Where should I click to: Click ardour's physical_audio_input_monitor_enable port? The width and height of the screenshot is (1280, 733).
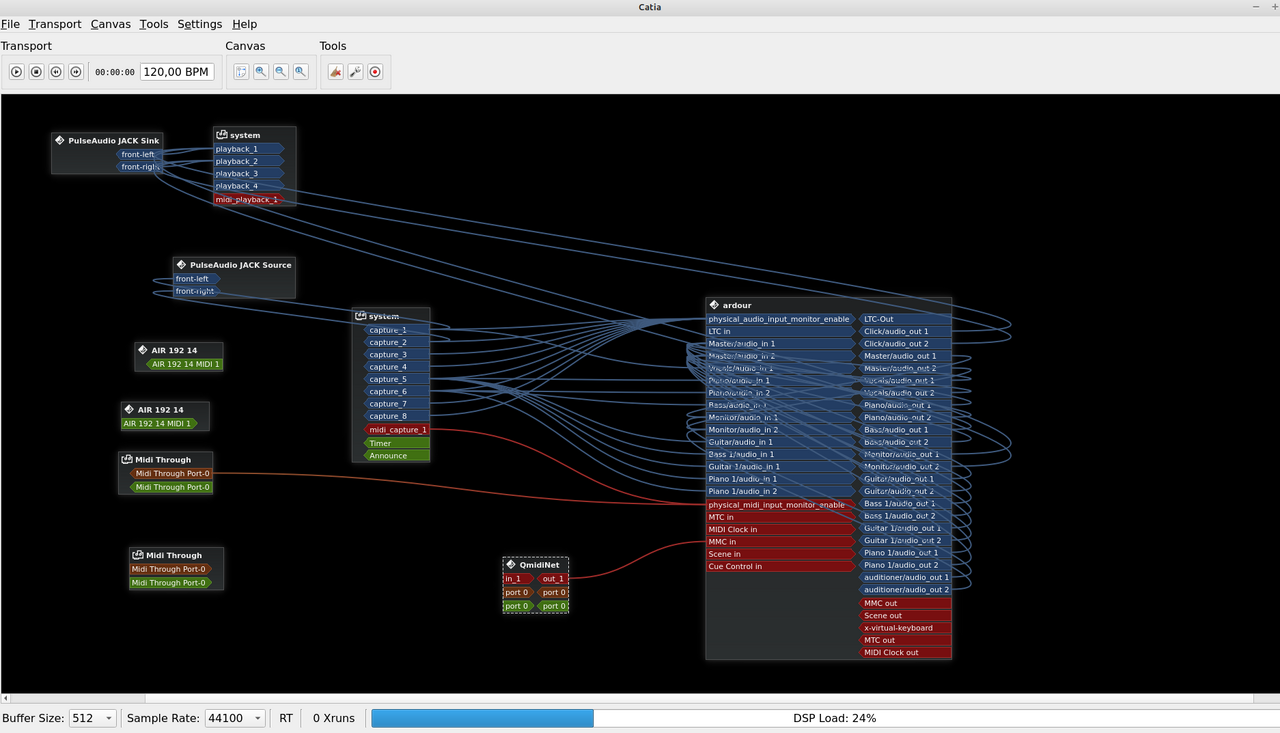click(782, 319)
